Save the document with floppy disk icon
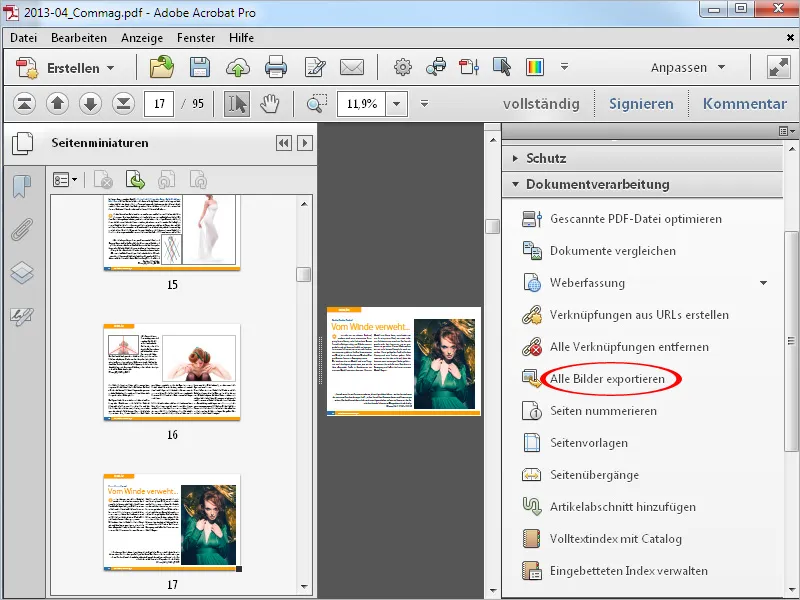This screenshot has height=600, width=800. pyautogui.click(x=199, y=67)
